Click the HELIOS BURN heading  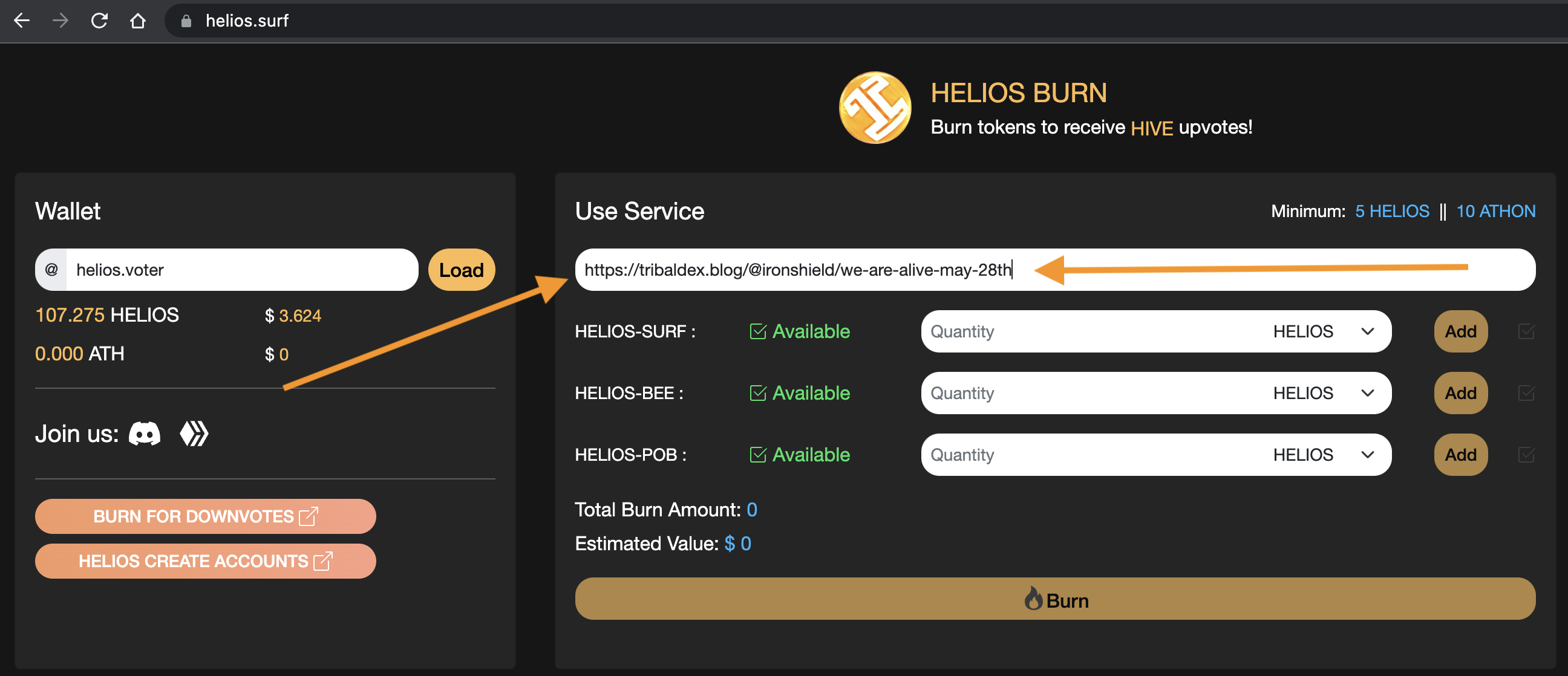tap(1018, 93)
